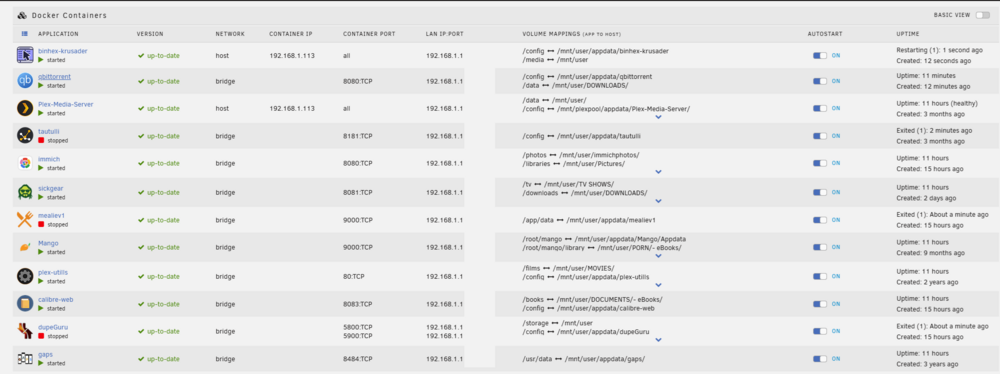This screenshot has height=374, width=1000.
Task: Click the Uptime column header
Action: [908, 34]
